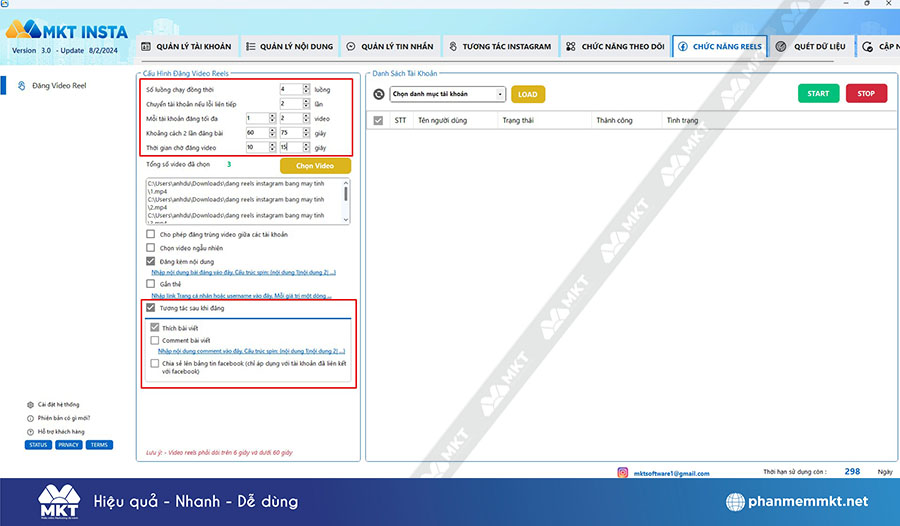Click Hỗ trợ khách hàng text

pos(61,432)
